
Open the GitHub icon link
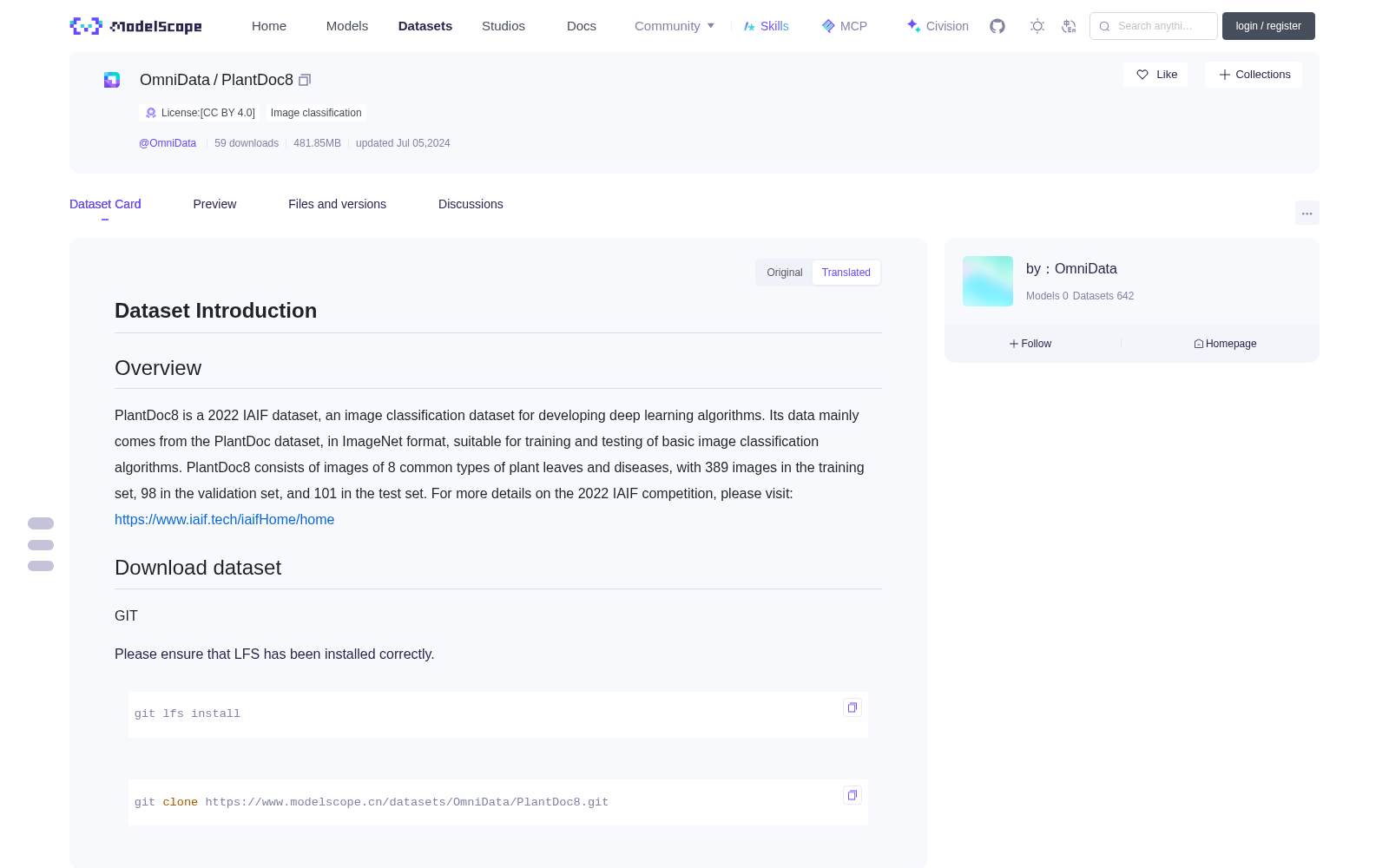[x=997, y=26]
